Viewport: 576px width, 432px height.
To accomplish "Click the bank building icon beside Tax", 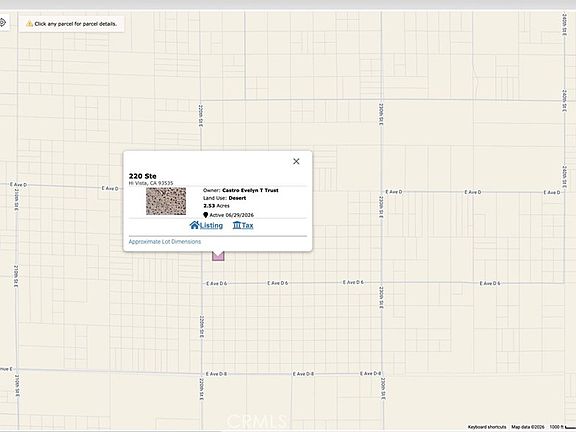I will click(x=237, y=225).
